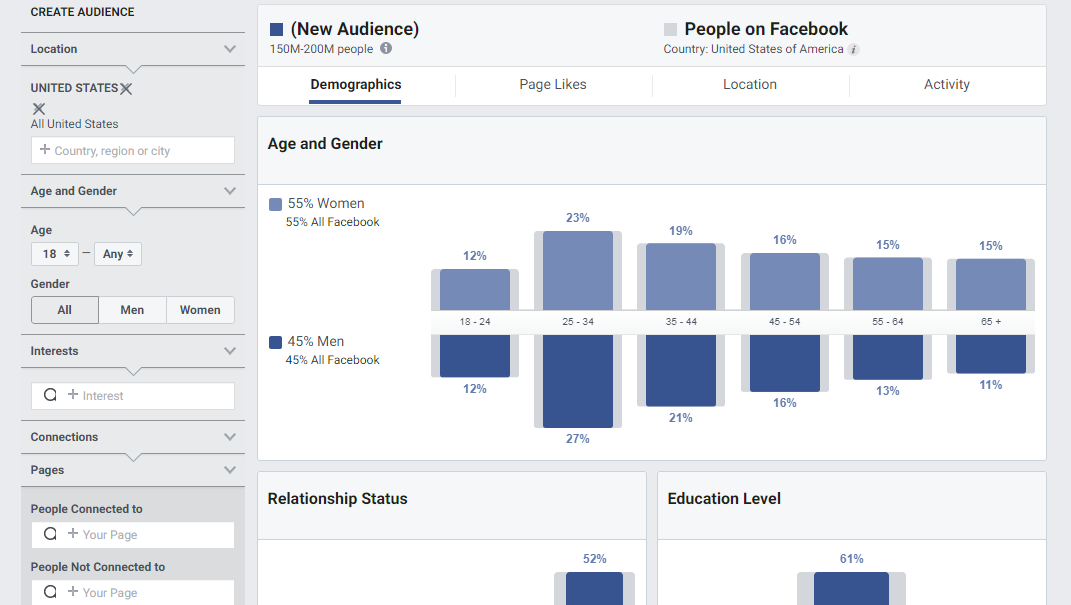The width and height of the screenshot is (1071, 605).
Task: Click the New Audience blue square swatch
Action: point(277,29)
